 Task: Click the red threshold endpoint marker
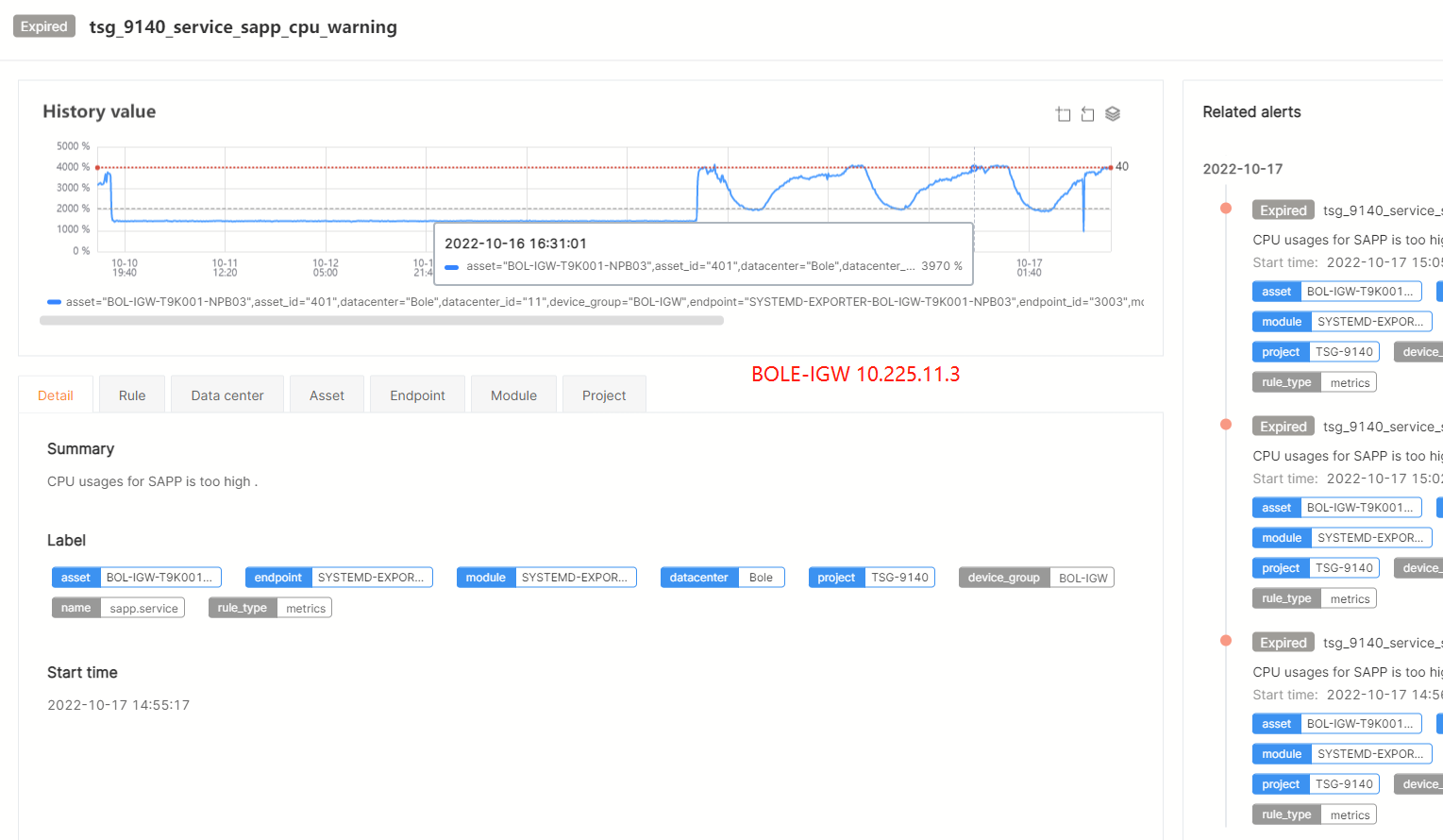point(1111,167)
